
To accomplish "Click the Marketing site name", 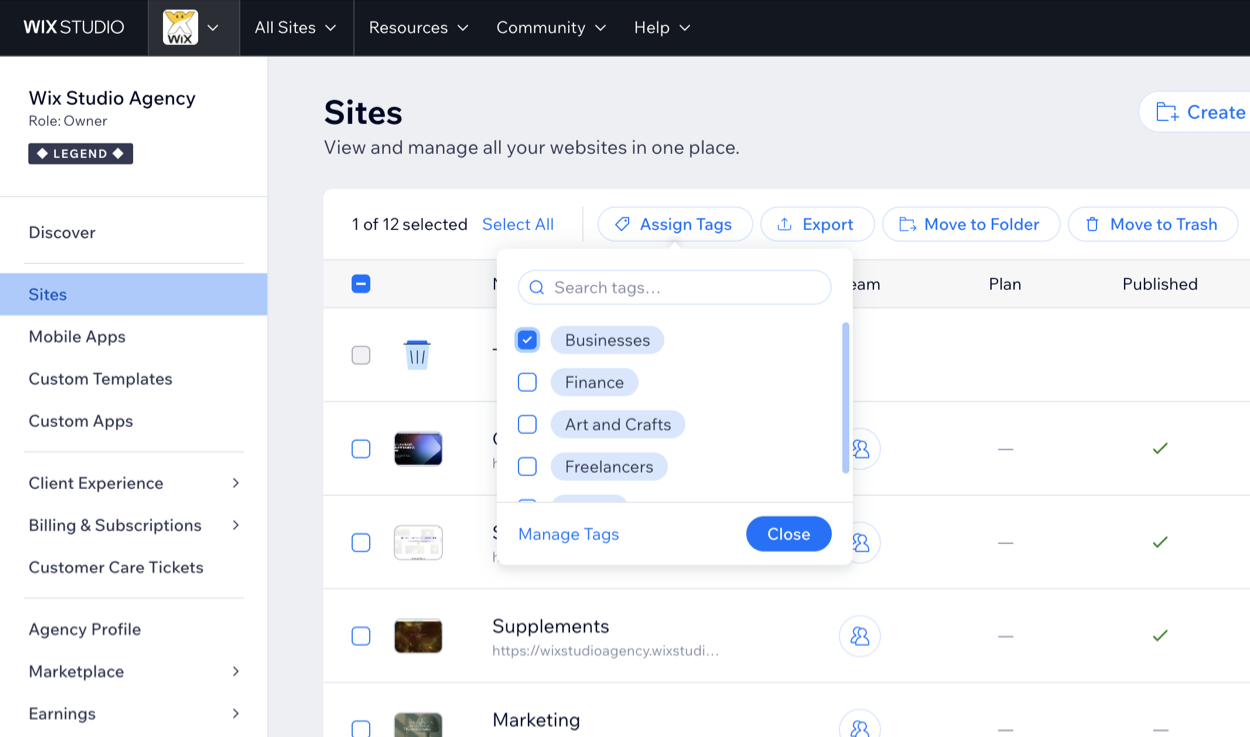I will pos(536,720).
